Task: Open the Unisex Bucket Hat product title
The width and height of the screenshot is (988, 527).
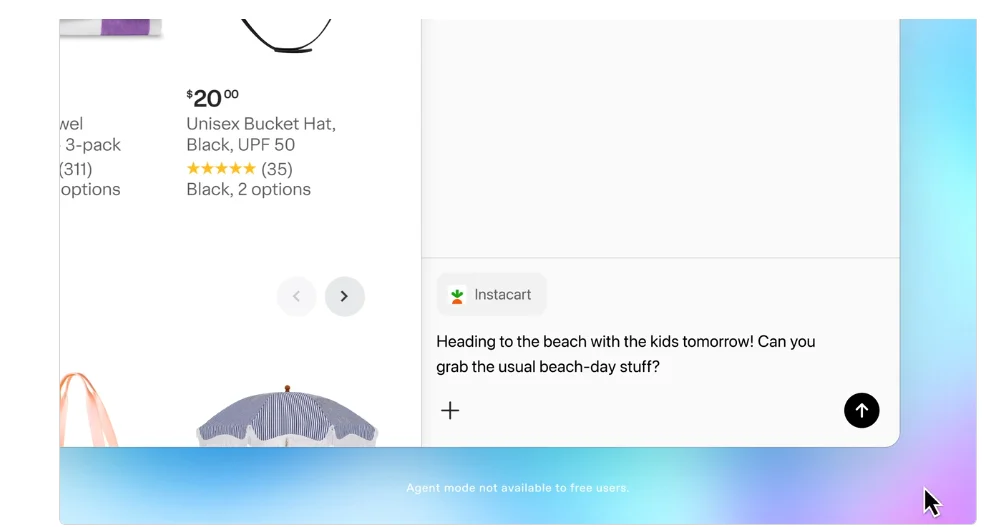Action: click(x=261, y=134)
